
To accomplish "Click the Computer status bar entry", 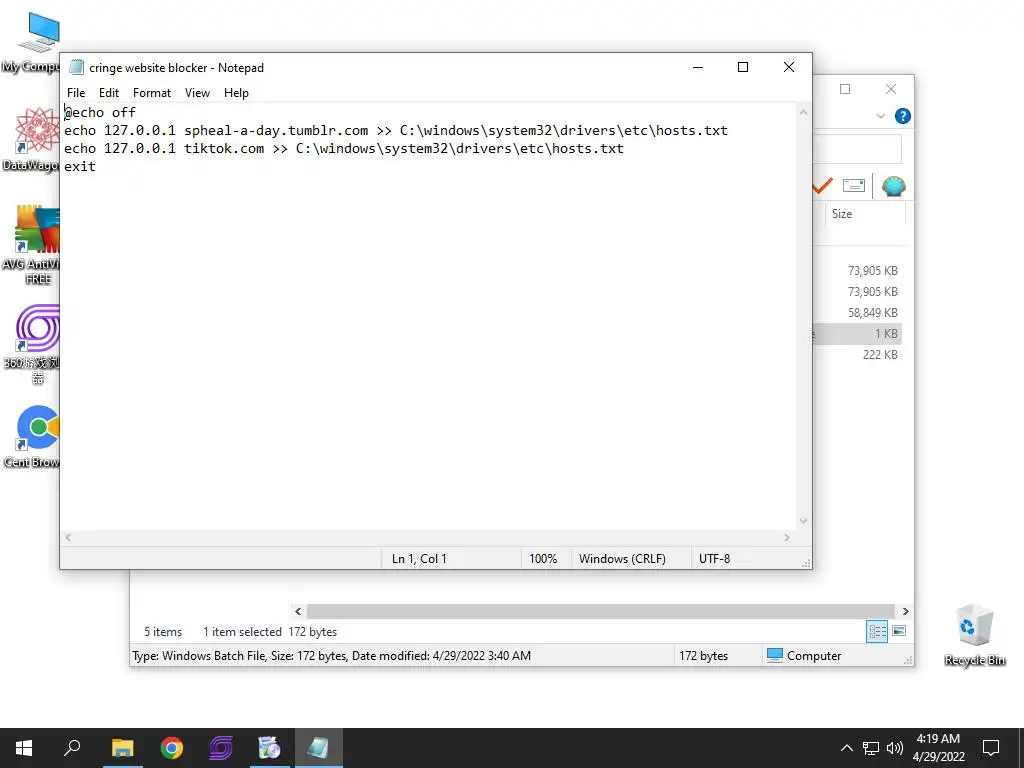I will (803, 656).
